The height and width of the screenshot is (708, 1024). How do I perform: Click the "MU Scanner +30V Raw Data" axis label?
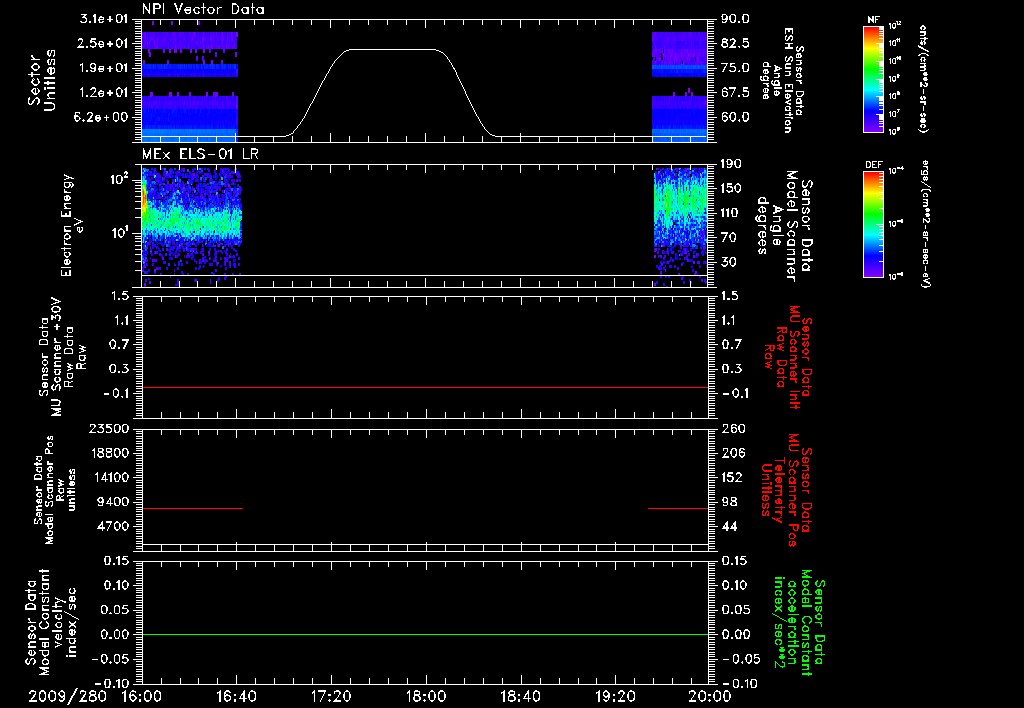pos(63,357)
